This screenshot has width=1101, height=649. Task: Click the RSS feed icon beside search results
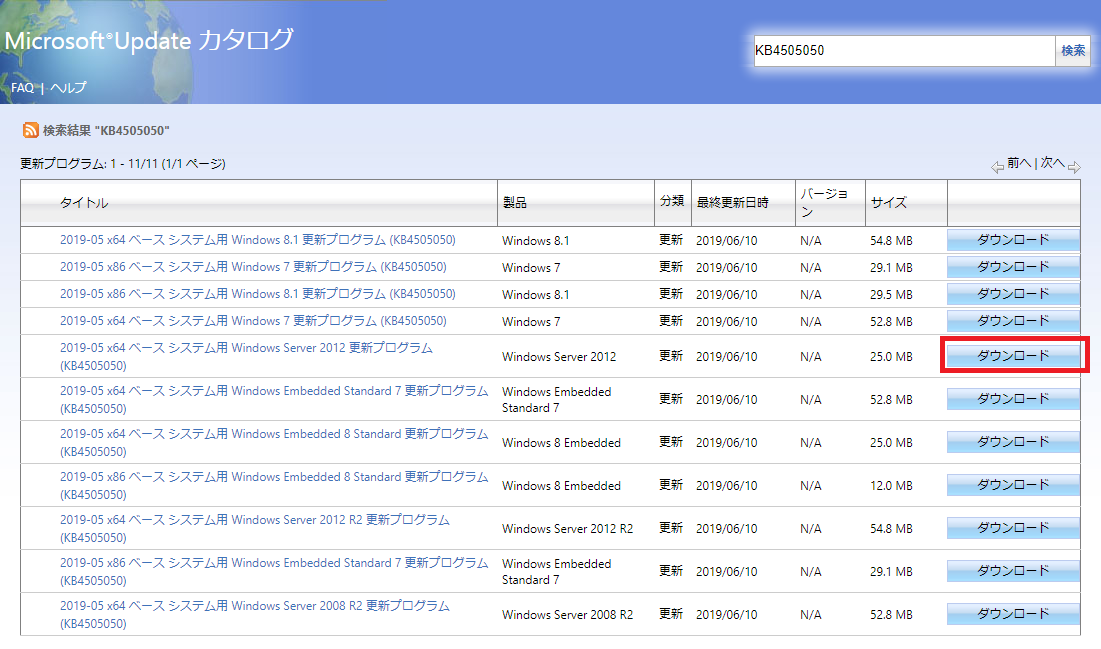30,130
